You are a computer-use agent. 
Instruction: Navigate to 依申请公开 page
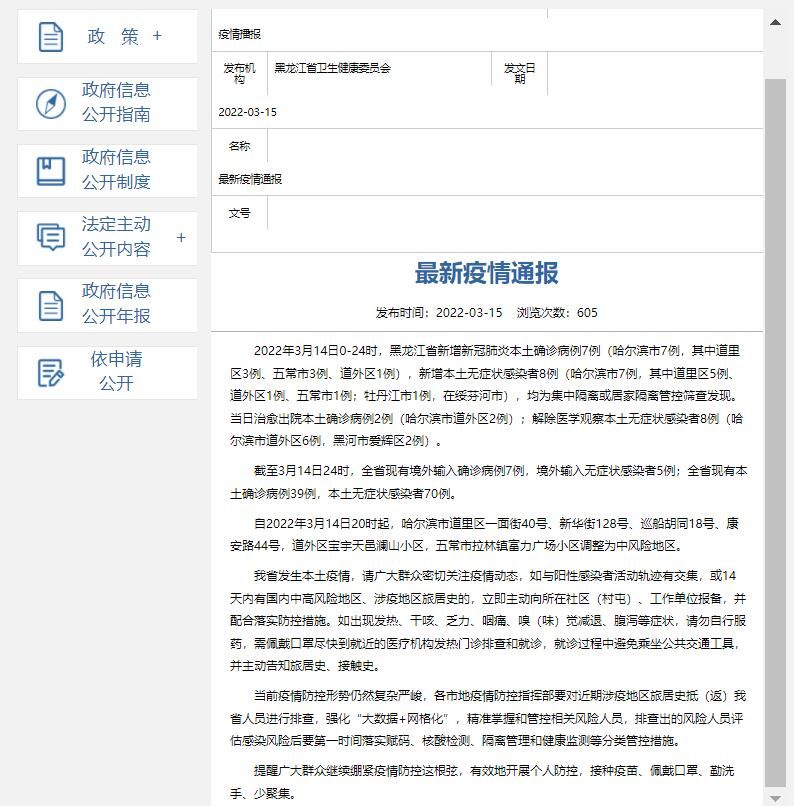coord(116,371)
